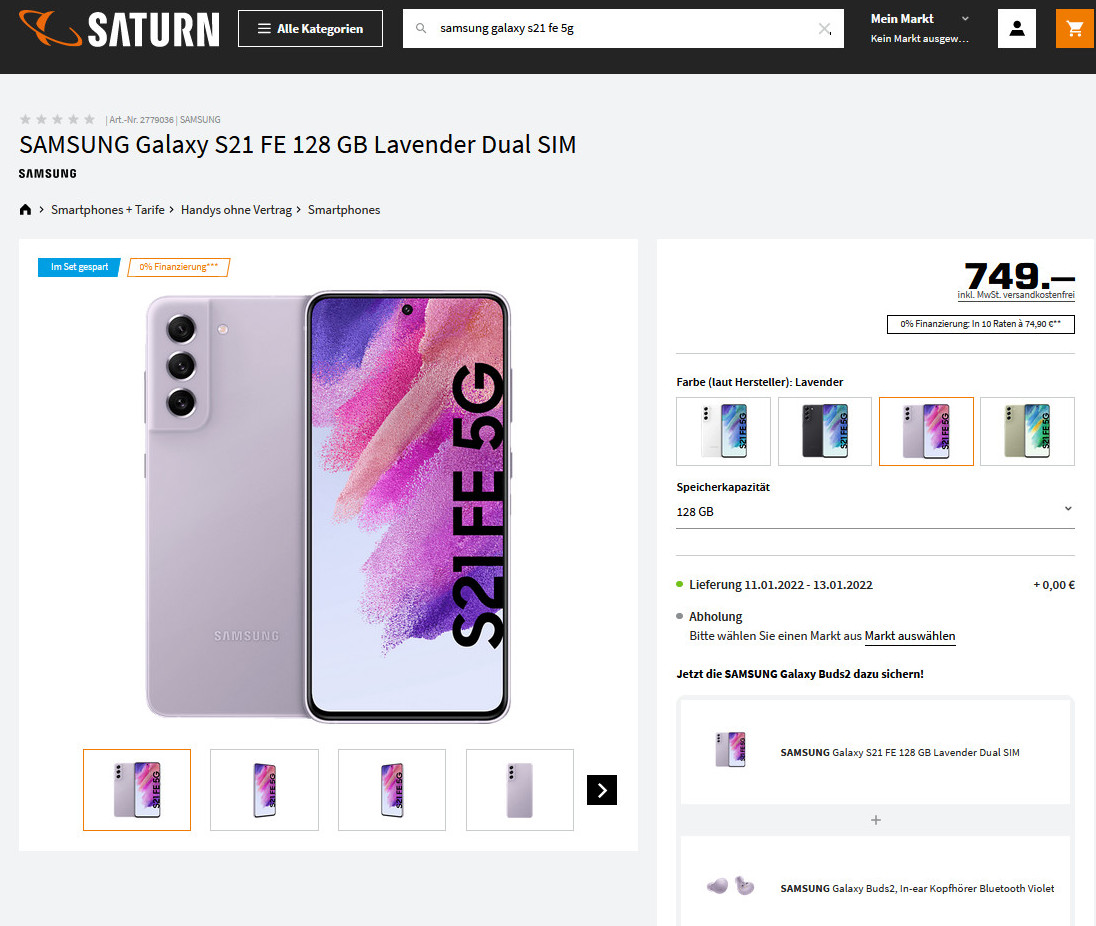Open Alle Kategorien menu
This screenshot has height=926, width=1096.
310,29
